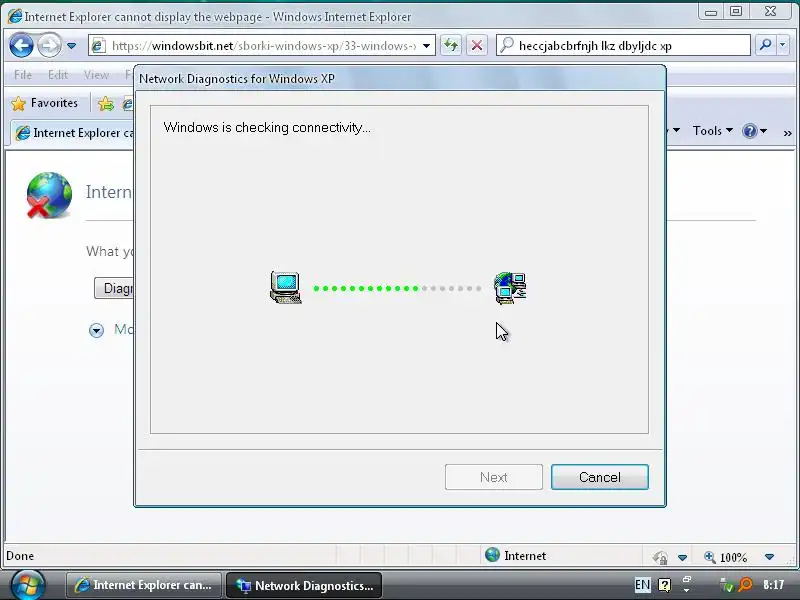Image resolution: width=800 pixels, height=600 pixels.
Task: Click the Favorites star button
Action: coord(45,103)
